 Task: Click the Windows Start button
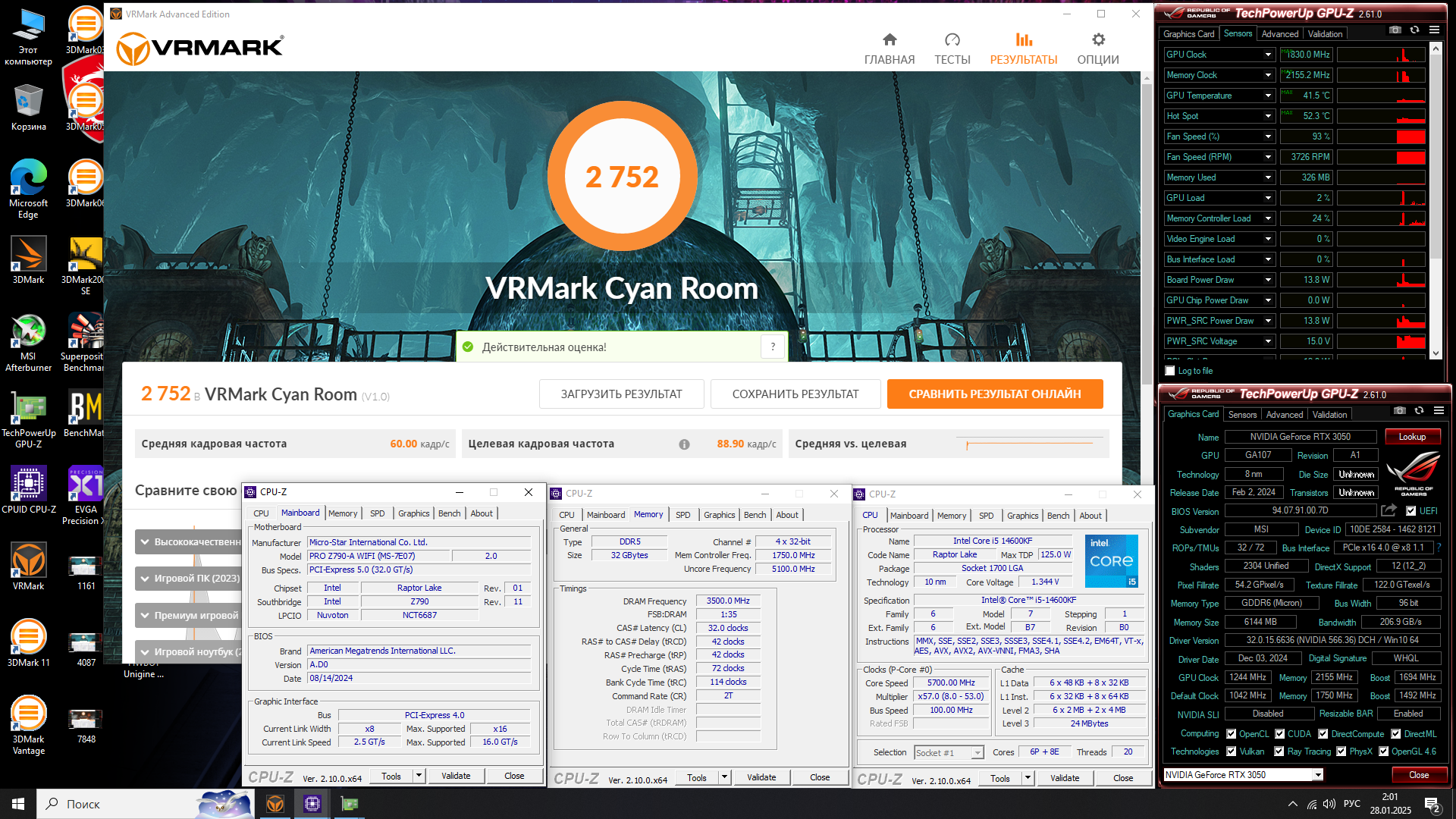pos(18,804)
